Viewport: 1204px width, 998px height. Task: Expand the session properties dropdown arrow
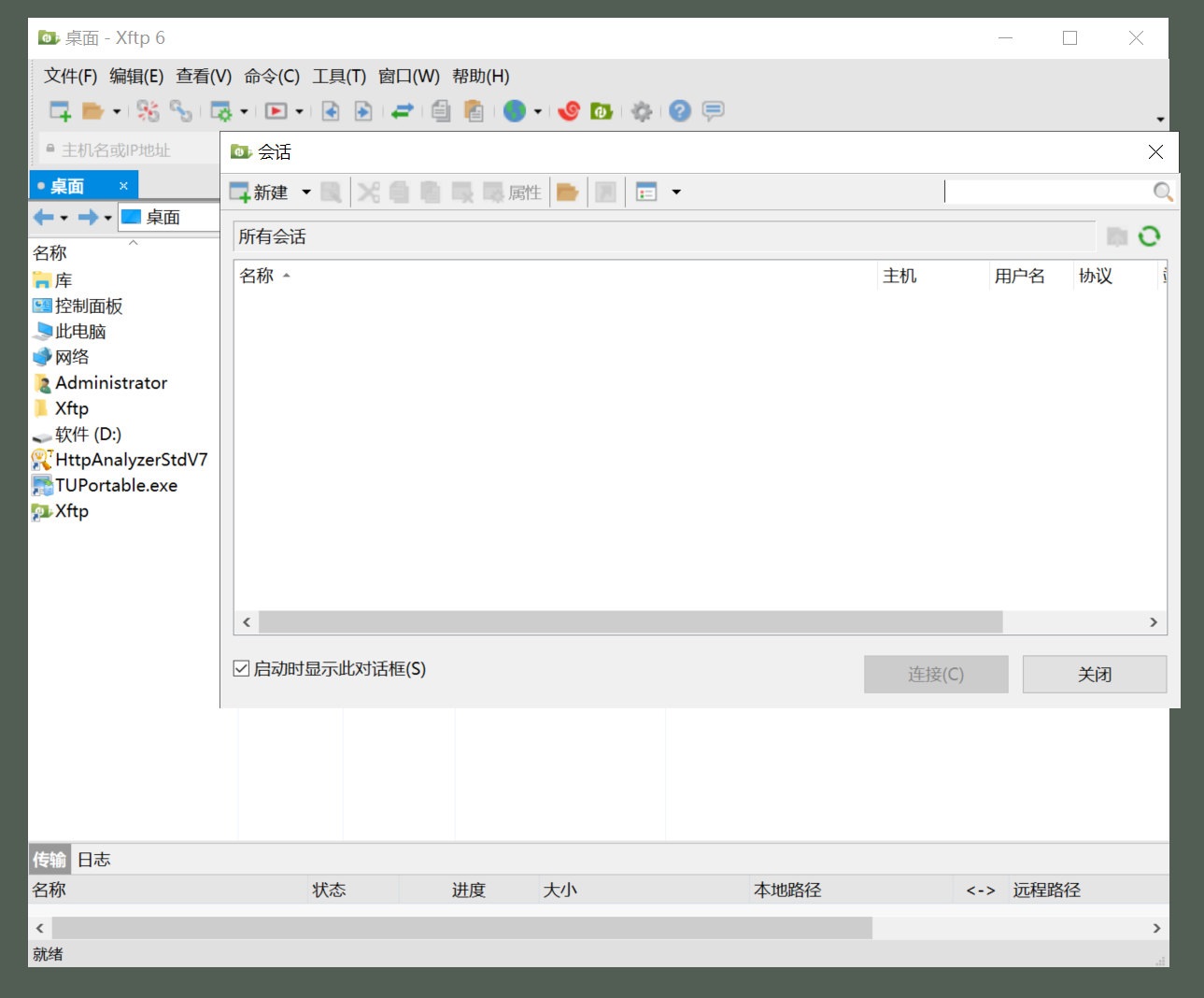click(x=244, y=111)
